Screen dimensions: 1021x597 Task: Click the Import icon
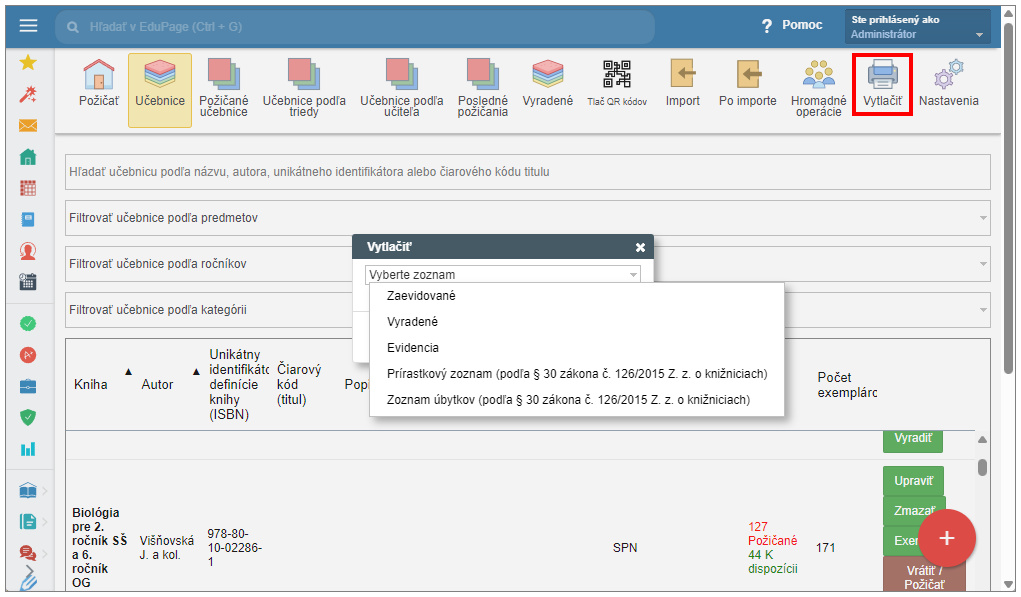682,76
